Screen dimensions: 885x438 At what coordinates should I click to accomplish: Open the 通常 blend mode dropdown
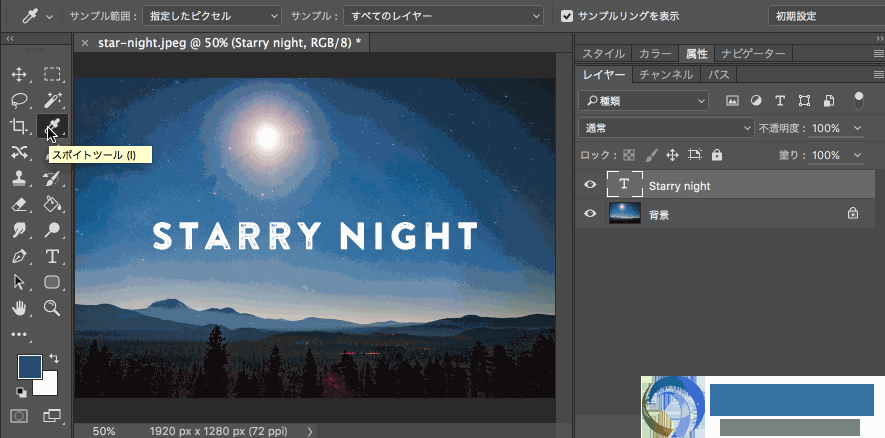[x=666, y=128]
